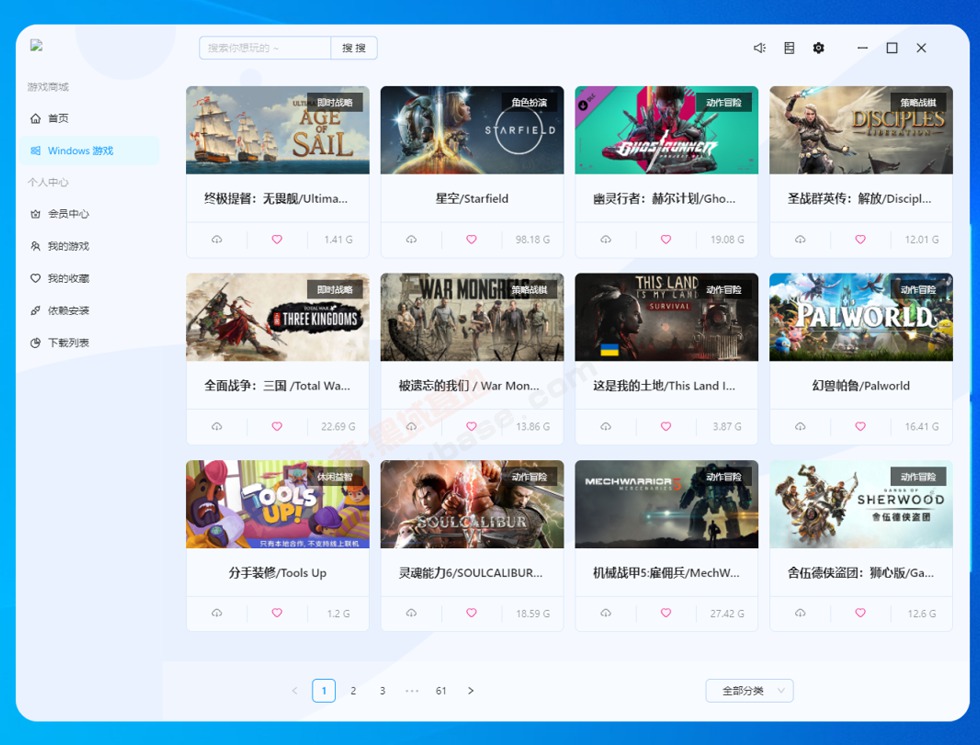Screen dimensions: 980x745
Task: Click 角色扮演 tag on Starfield cover
Action: (529, 102)
